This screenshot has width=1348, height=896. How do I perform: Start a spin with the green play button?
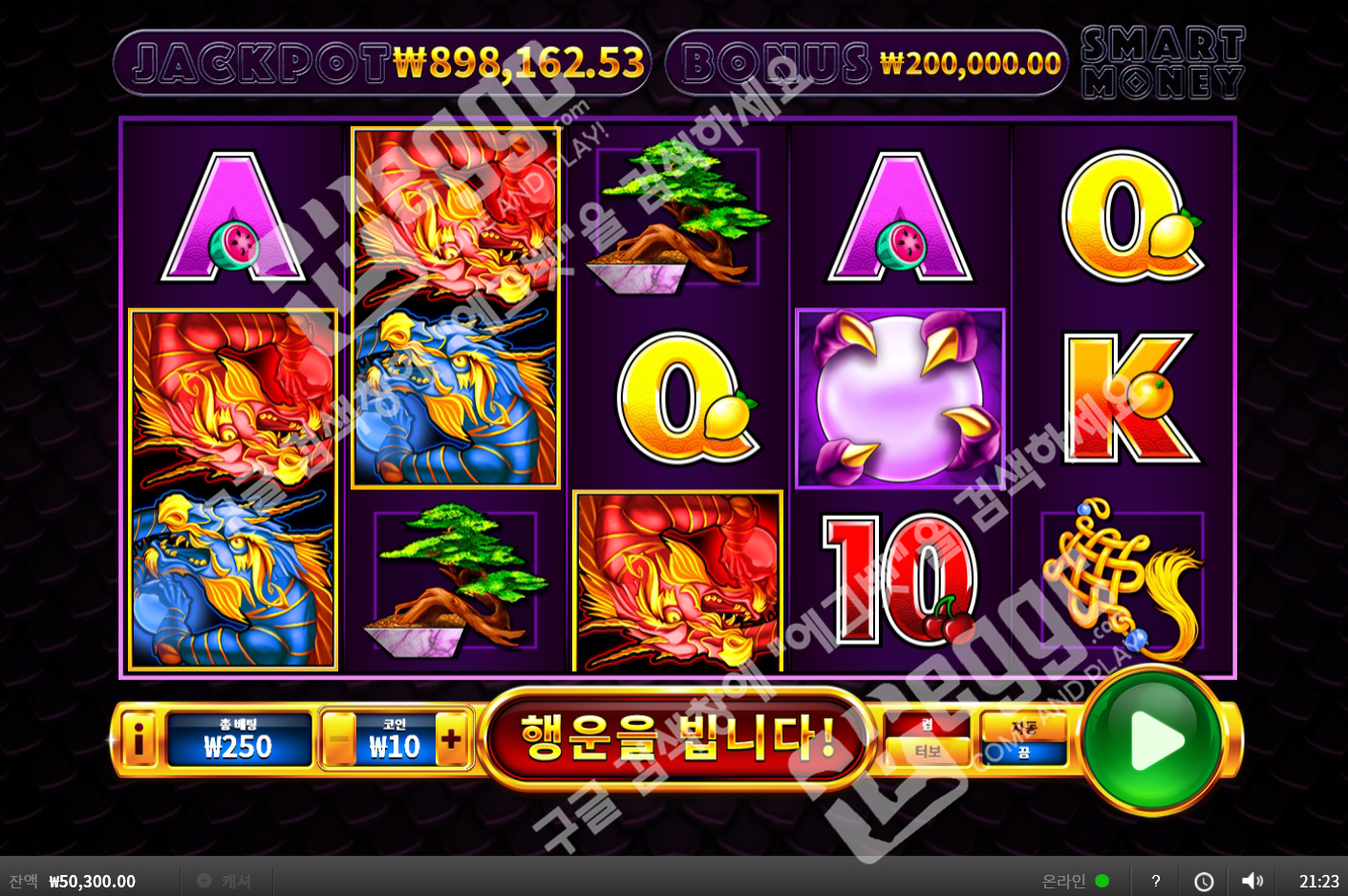(x=1153, y=739)
